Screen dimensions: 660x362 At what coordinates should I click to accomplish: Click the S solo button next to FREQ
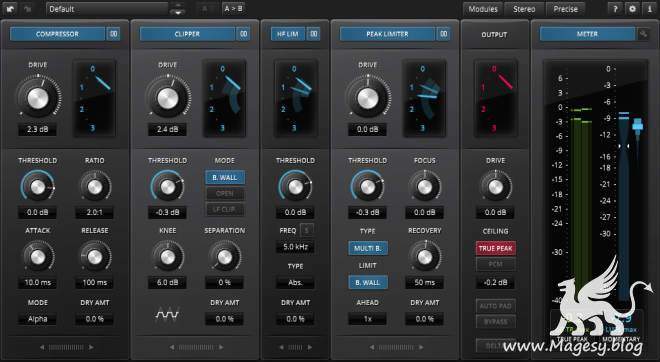click(307, 230)
